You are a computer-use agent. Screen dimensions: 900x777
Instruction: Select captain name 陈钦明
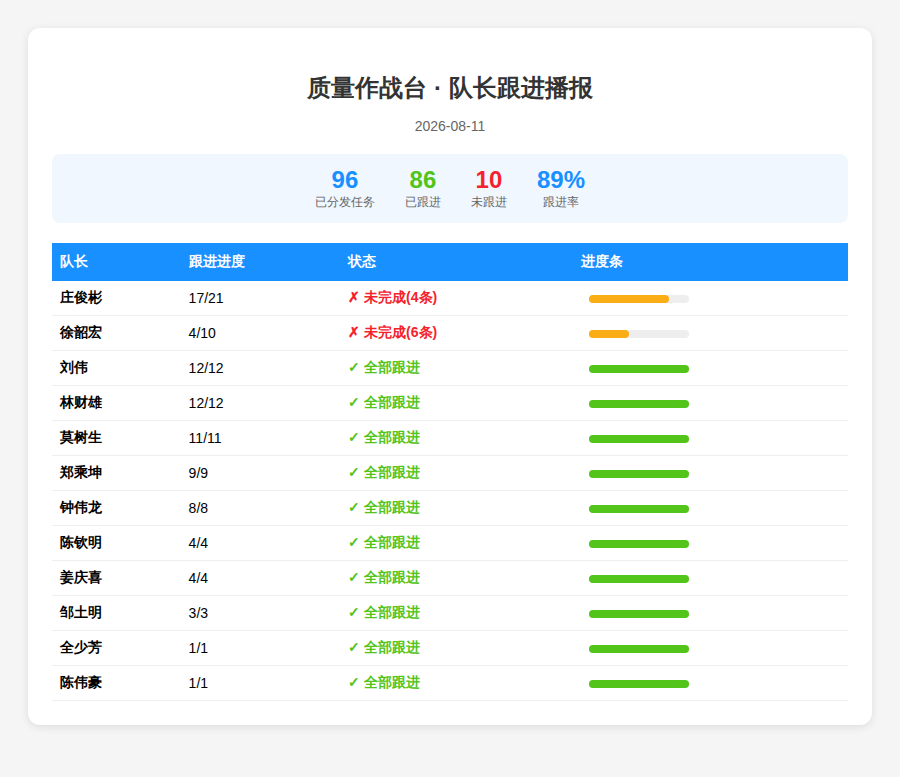[x=81, y=543]
